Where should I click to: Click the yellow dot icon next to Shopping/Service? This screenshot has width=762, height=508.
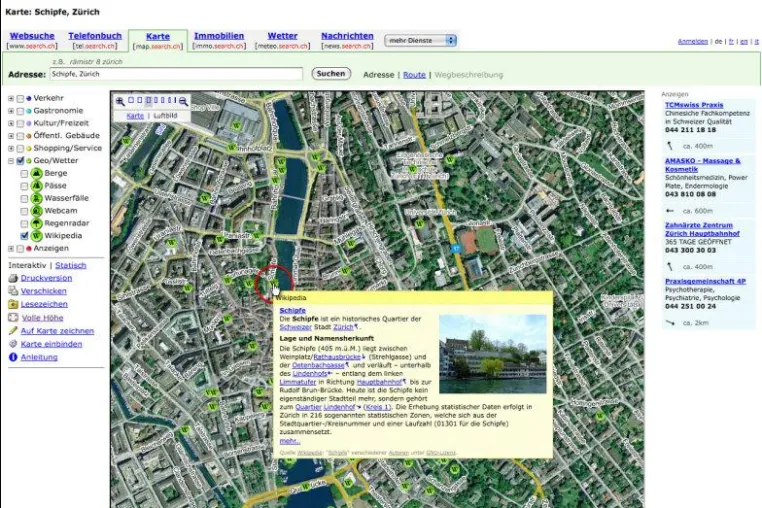(x=29, y=148)
